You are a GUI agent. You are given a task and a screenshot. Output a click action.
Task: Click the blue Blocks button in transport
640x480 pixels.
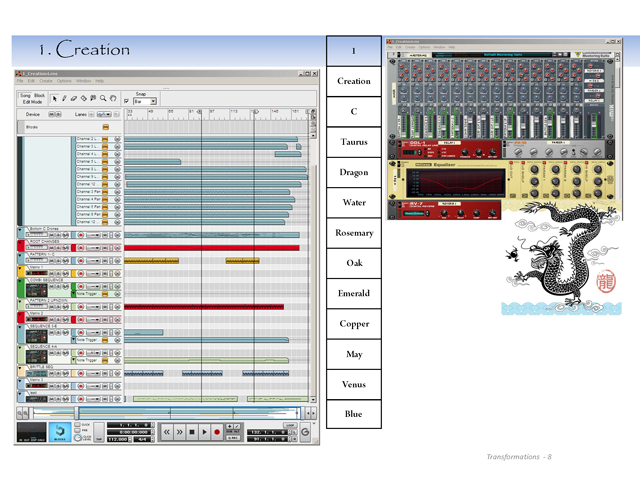[x=60, y=432]
